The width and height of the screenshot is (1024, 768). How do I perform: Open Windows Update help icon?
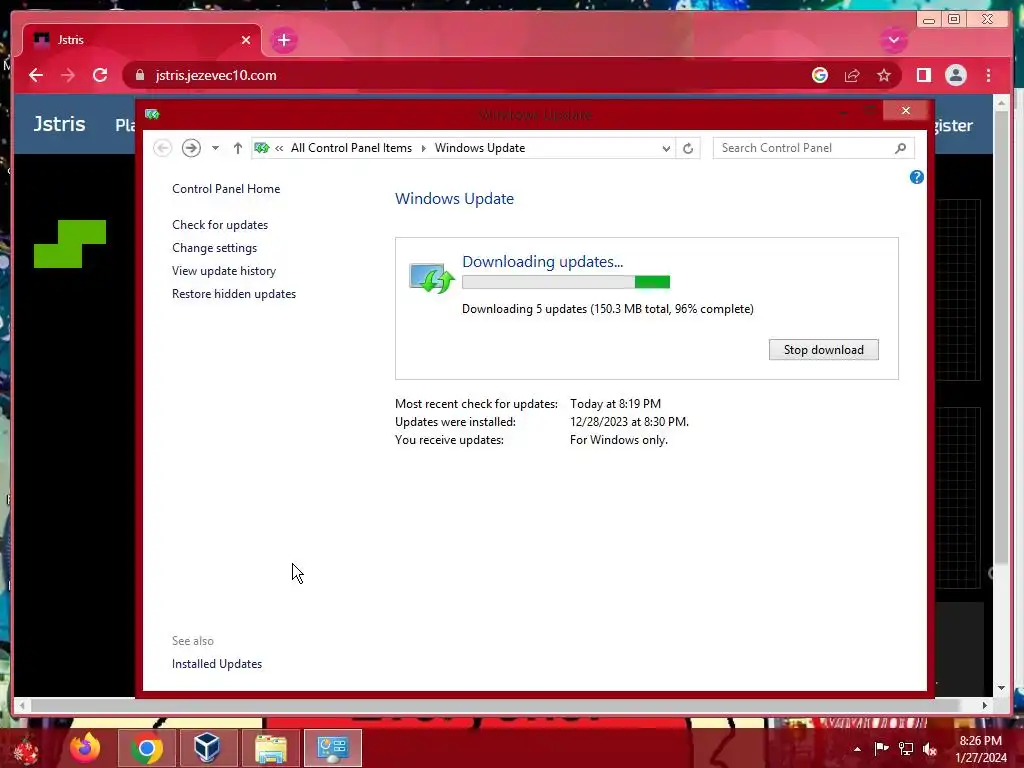pos(917,177)
